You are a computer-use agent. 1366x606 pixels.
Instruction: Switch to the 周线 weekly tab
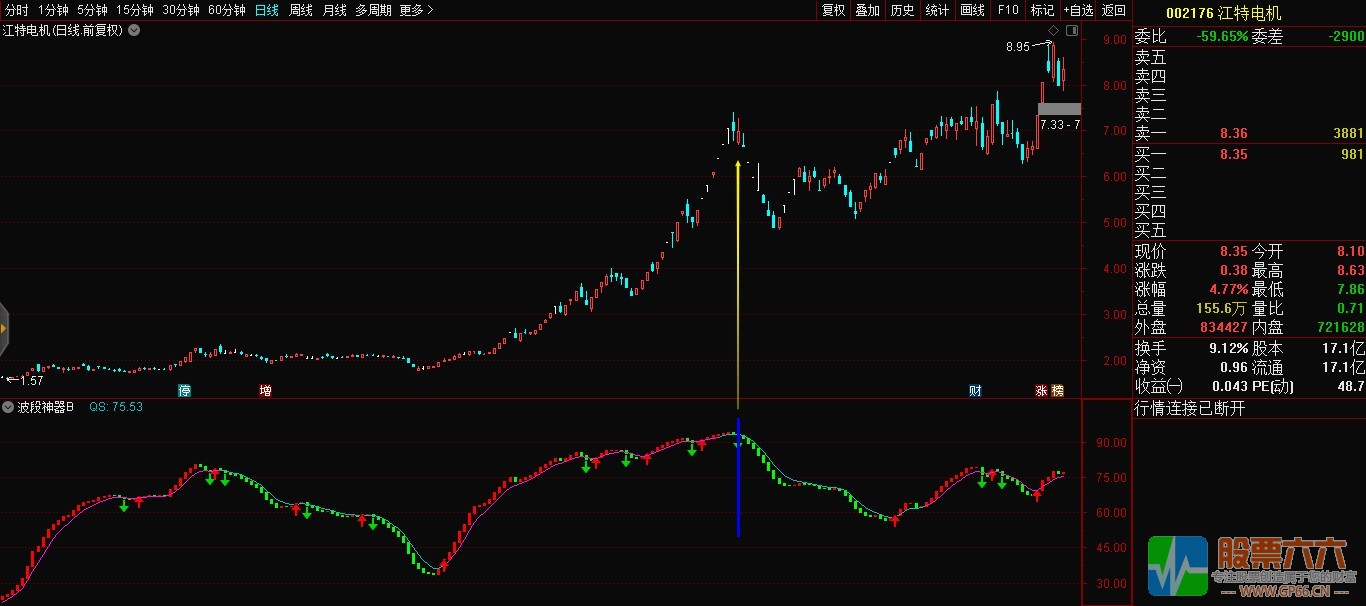301,10
